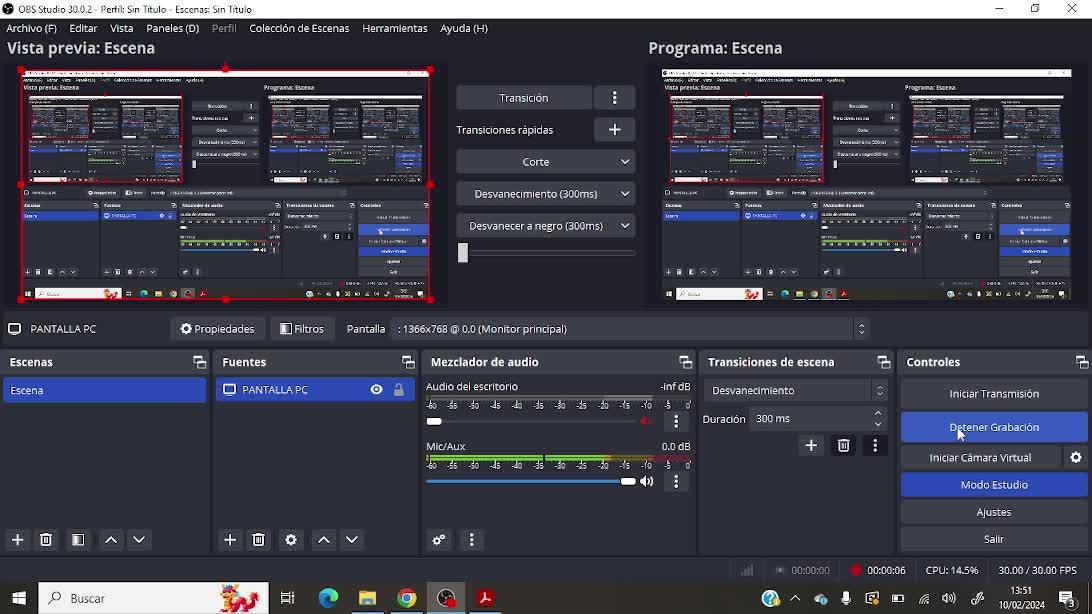The image size is (1092, 614).
Task: Open audio mixer options three-dot menu
Action: [471, 540]
